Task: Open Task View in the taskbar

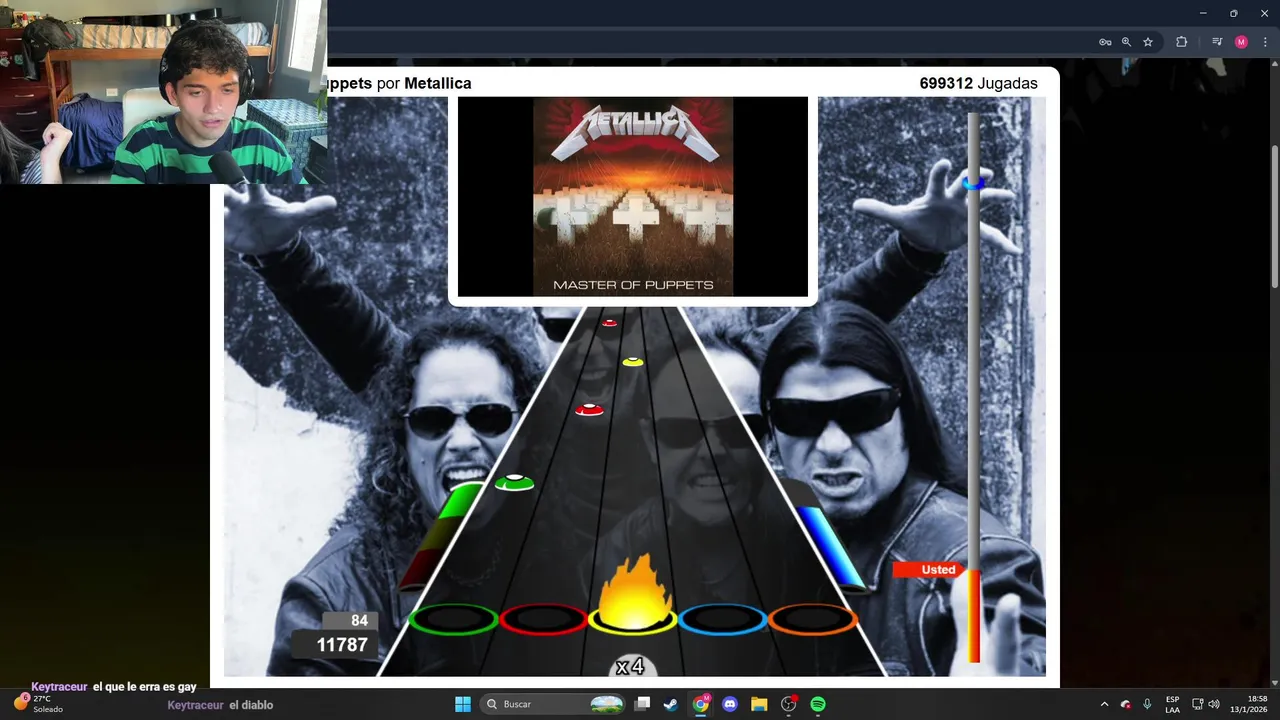Action: 643,704
